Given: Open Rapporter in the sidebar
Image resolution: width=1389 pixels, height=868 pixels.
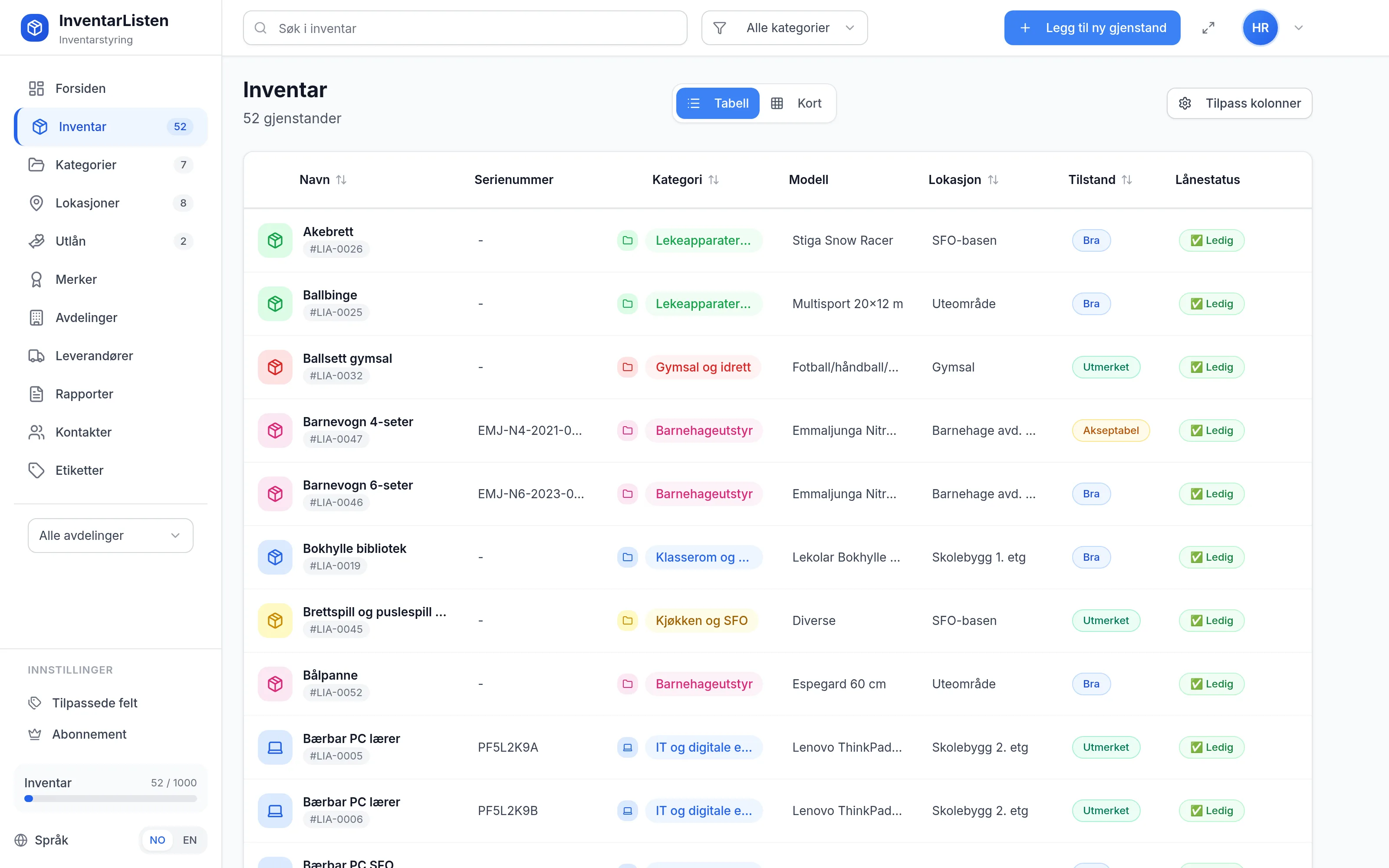Looking at the screenshot, I should tap(110, 394).
